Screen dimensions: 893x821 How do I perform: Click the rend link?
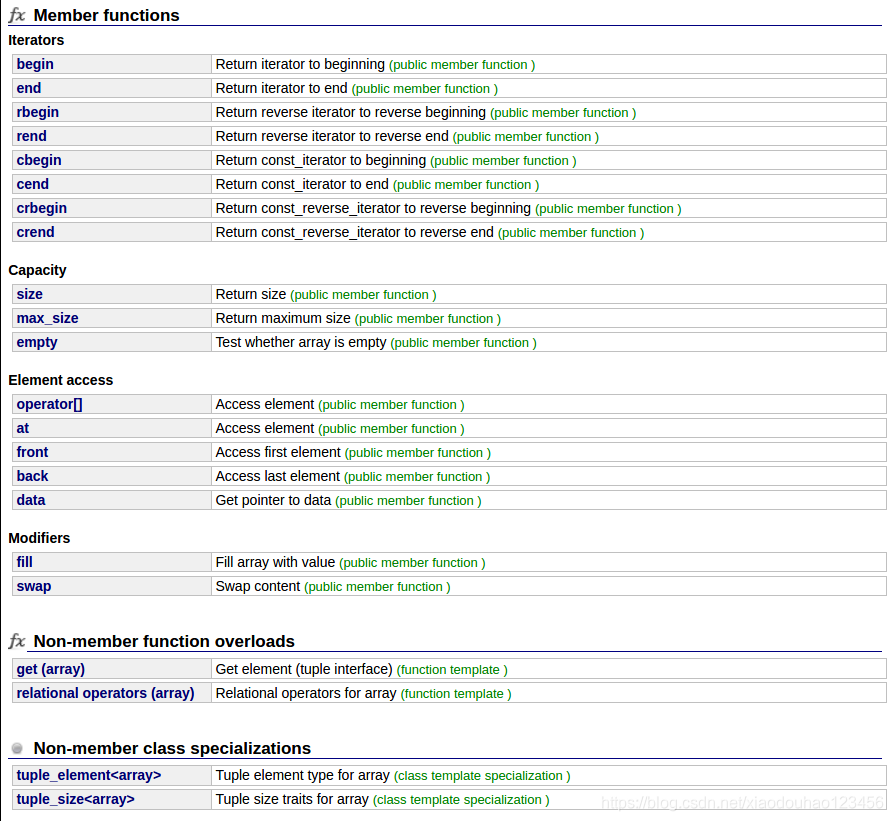pyautogui.click(x=31, y=136)
